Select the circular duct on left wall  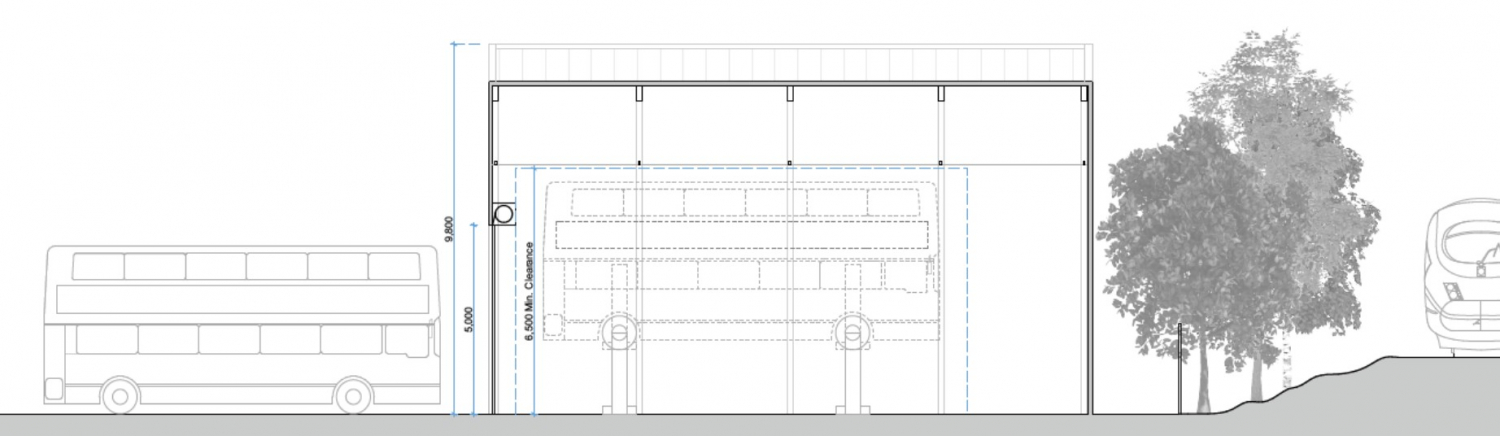point(503,214)
